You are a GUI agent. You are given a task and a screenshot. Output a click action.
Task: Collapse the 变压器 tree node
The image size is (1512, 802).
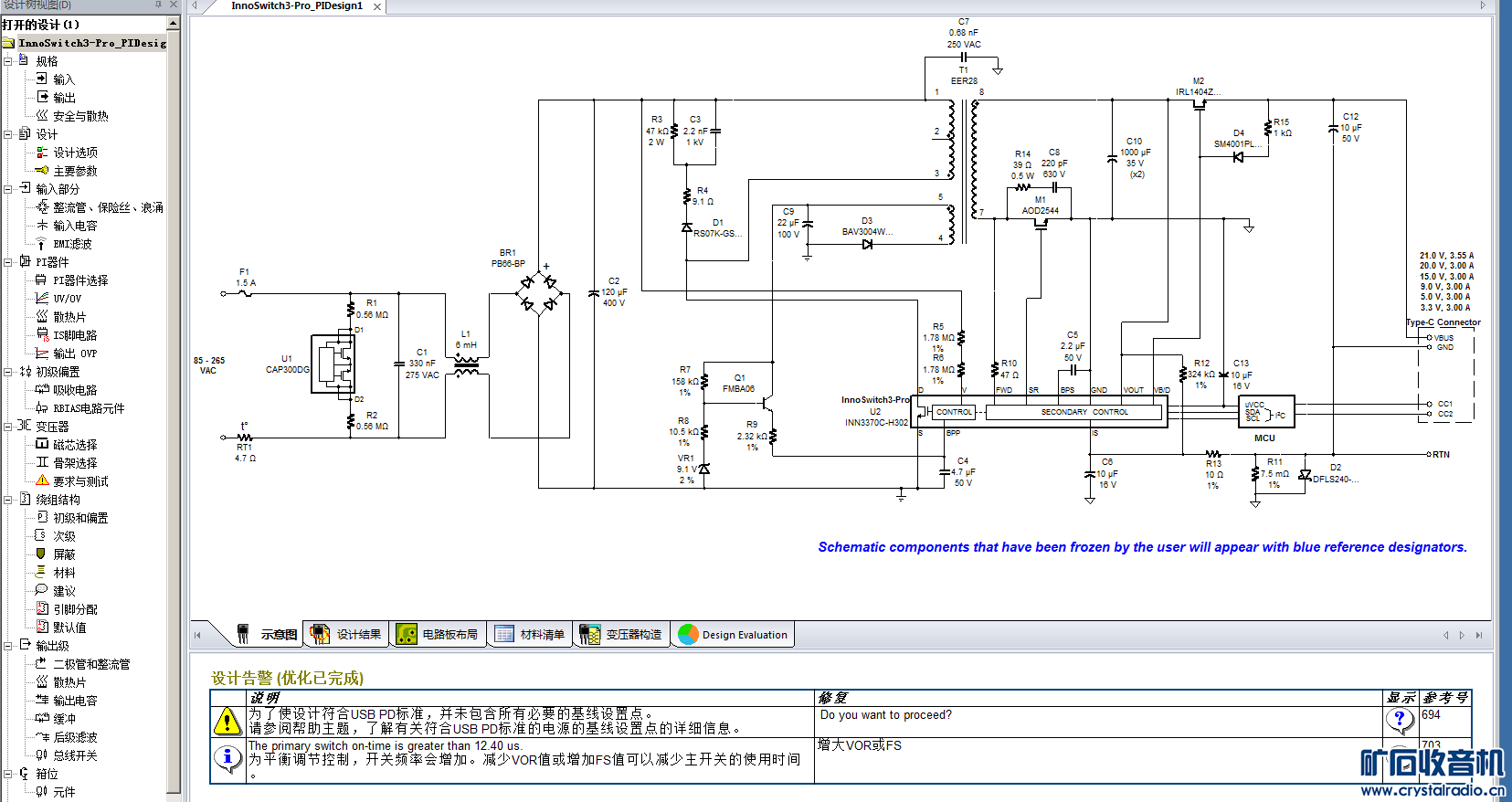click(x=8, y=427)
